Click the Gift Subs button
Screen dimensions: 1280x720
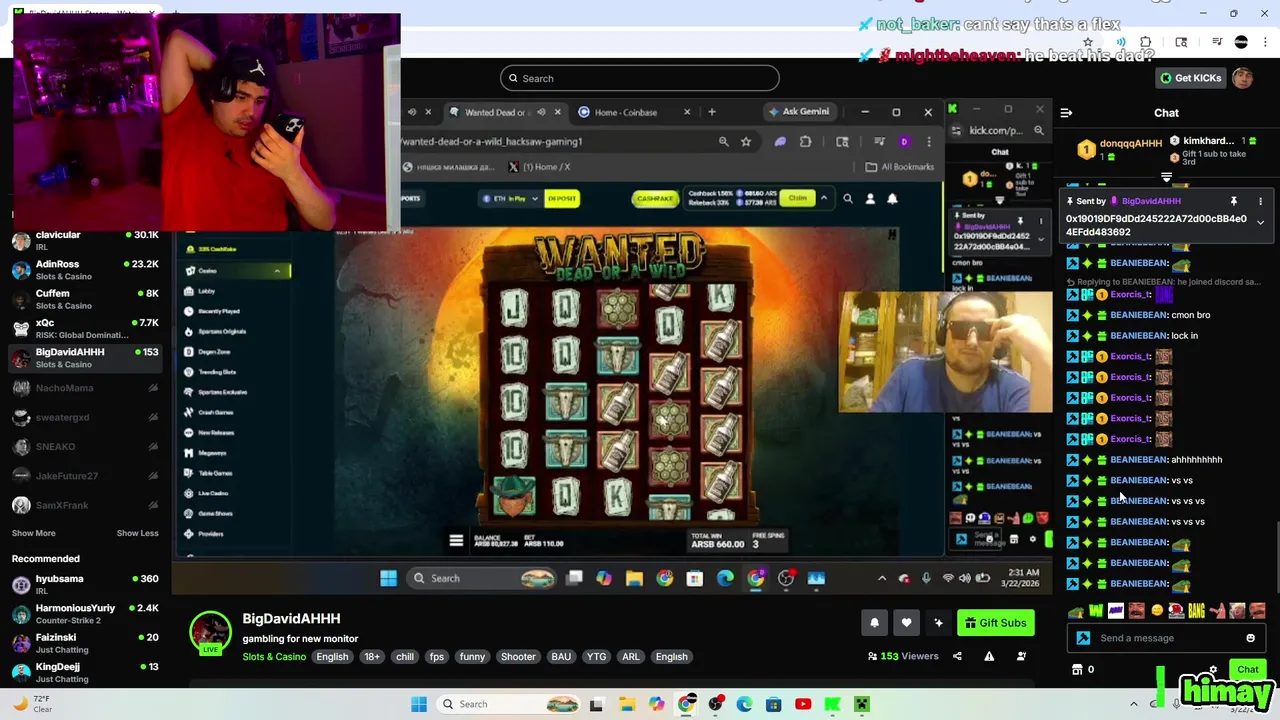pos(995,623)
